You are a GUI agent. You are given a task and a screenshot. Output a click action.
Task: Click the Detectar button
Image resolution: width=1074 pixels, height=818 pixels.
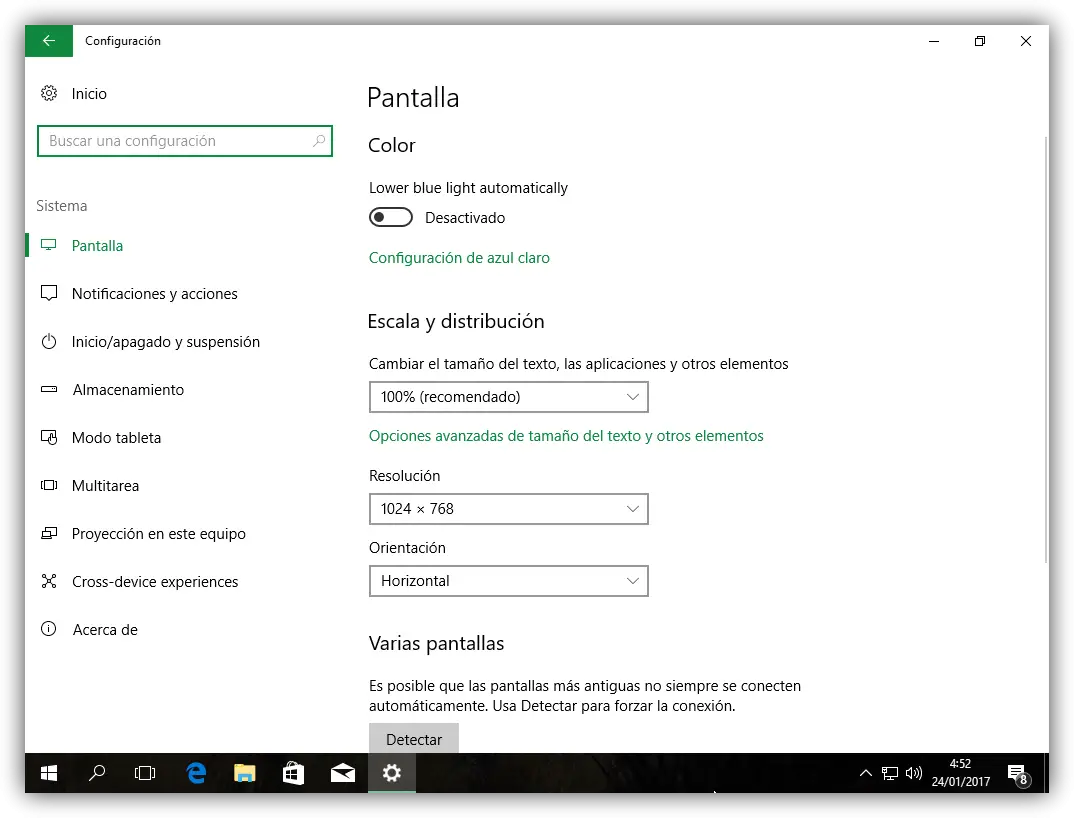[414, 739]
